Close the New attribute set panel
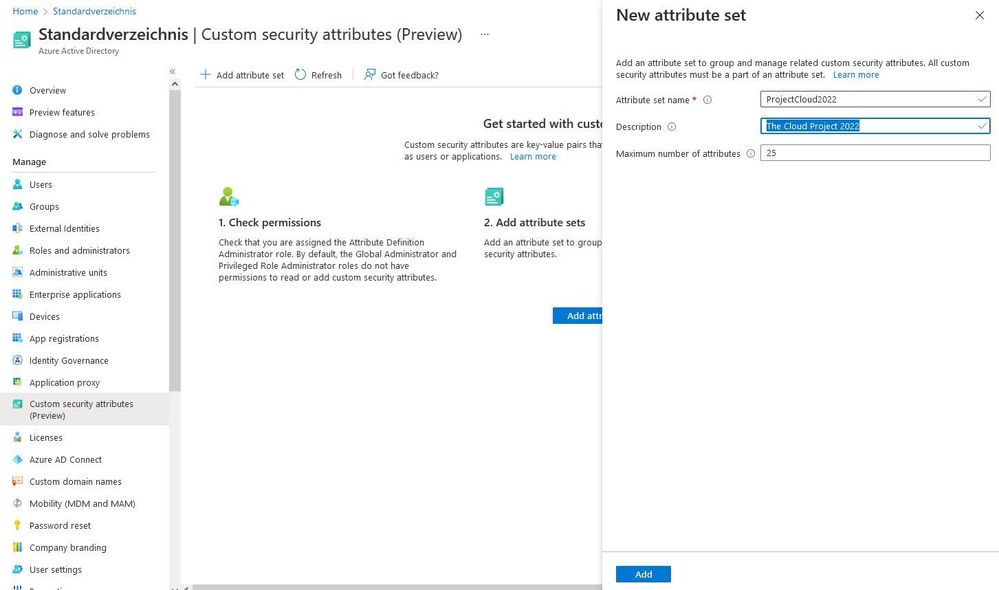This screenshot has height=590, width=999. pos(979,15)
